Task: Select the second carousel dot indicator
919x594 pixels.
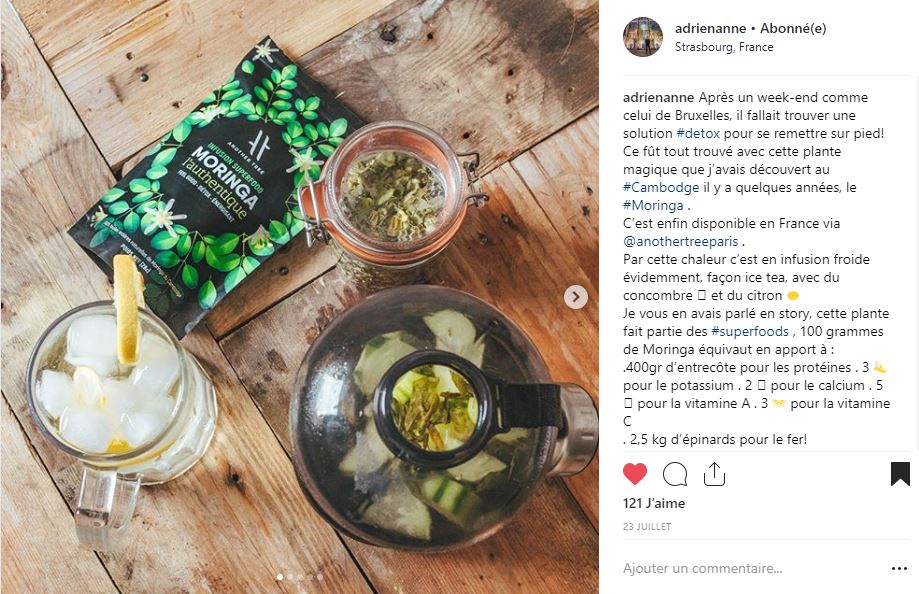Action: point(291,577)
